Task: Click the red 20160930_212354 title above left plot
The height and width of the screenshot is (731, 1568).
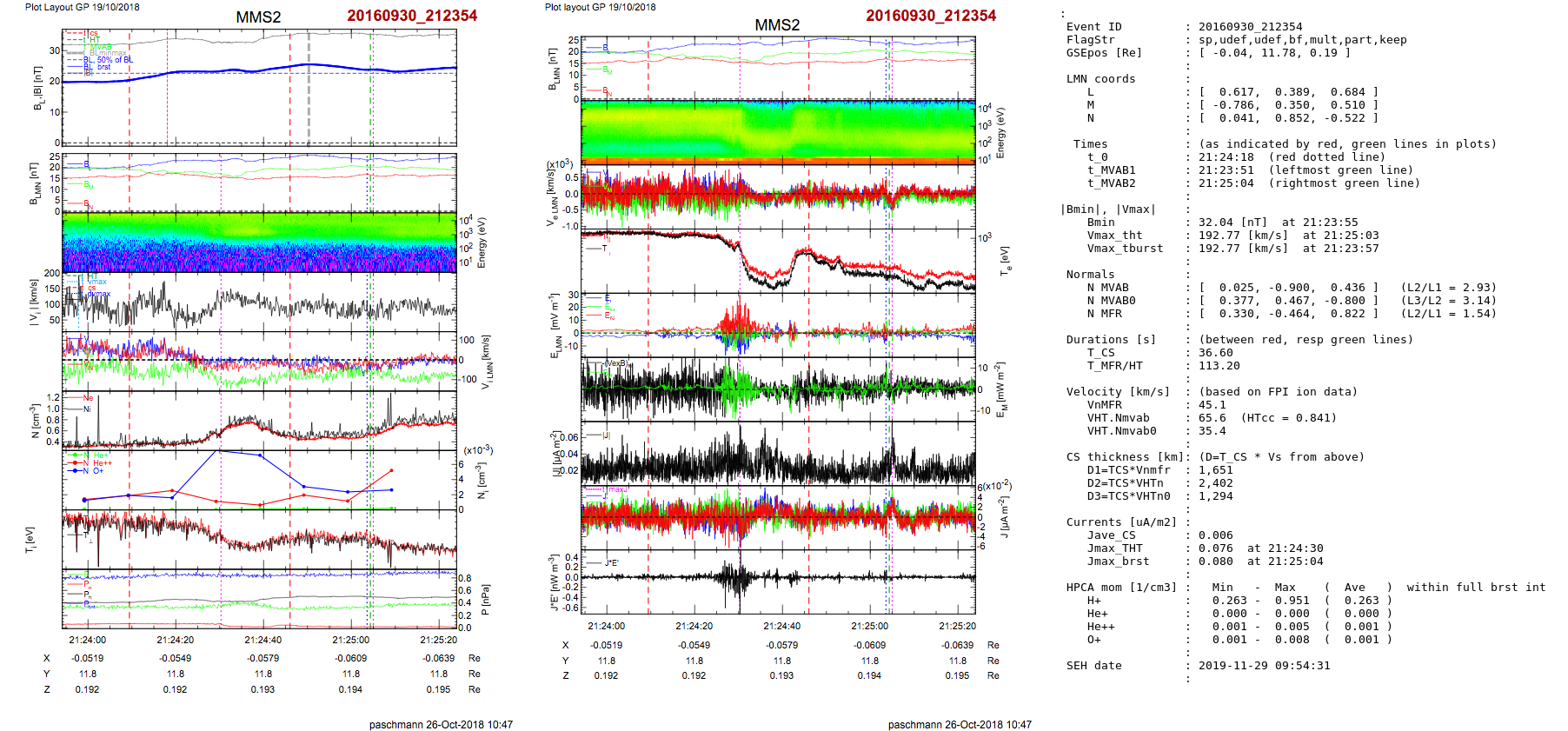Action: pyautogui.click(x=412, y=16)
